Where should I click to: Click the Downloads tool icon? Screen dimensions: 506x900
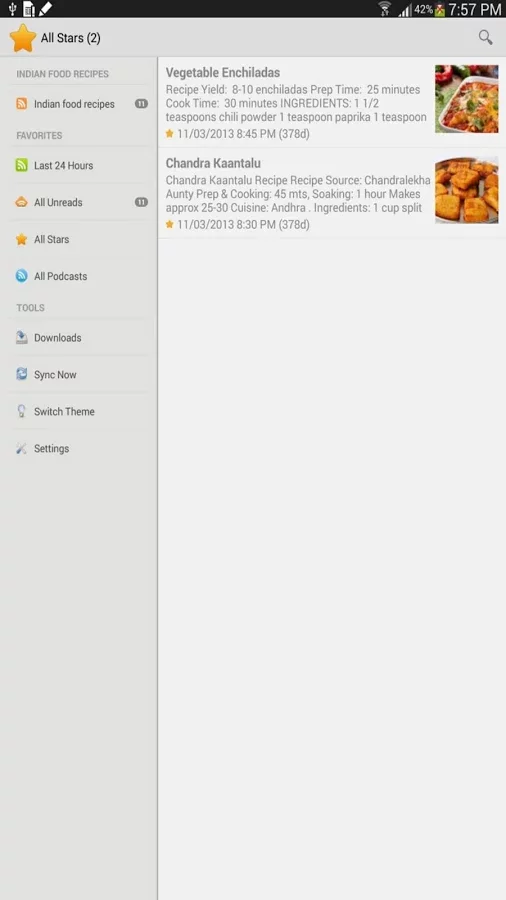(x=21, y=338)
